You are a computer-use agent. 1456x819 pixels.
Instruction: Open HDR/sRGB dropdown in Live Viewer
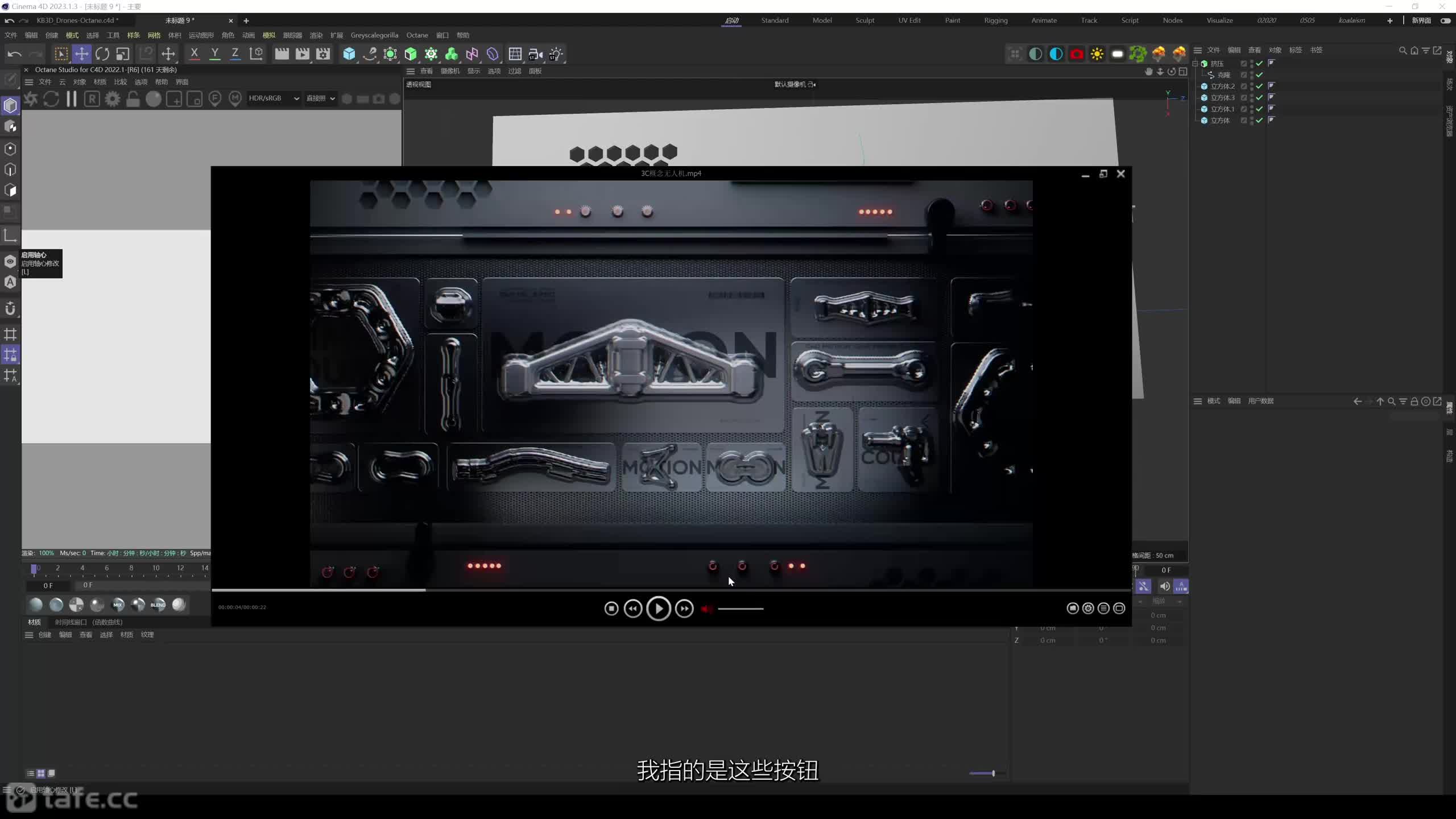click(274, 98)
